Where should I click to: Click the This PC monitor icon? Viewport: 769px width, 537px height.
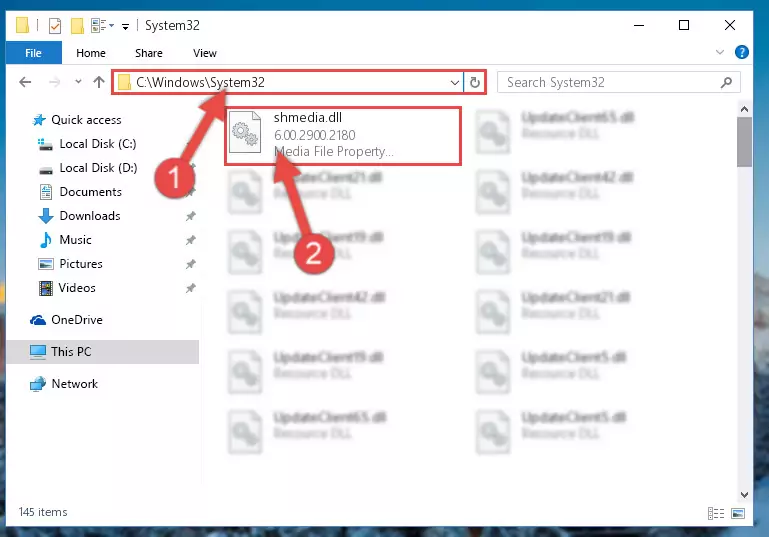point(38,352)
